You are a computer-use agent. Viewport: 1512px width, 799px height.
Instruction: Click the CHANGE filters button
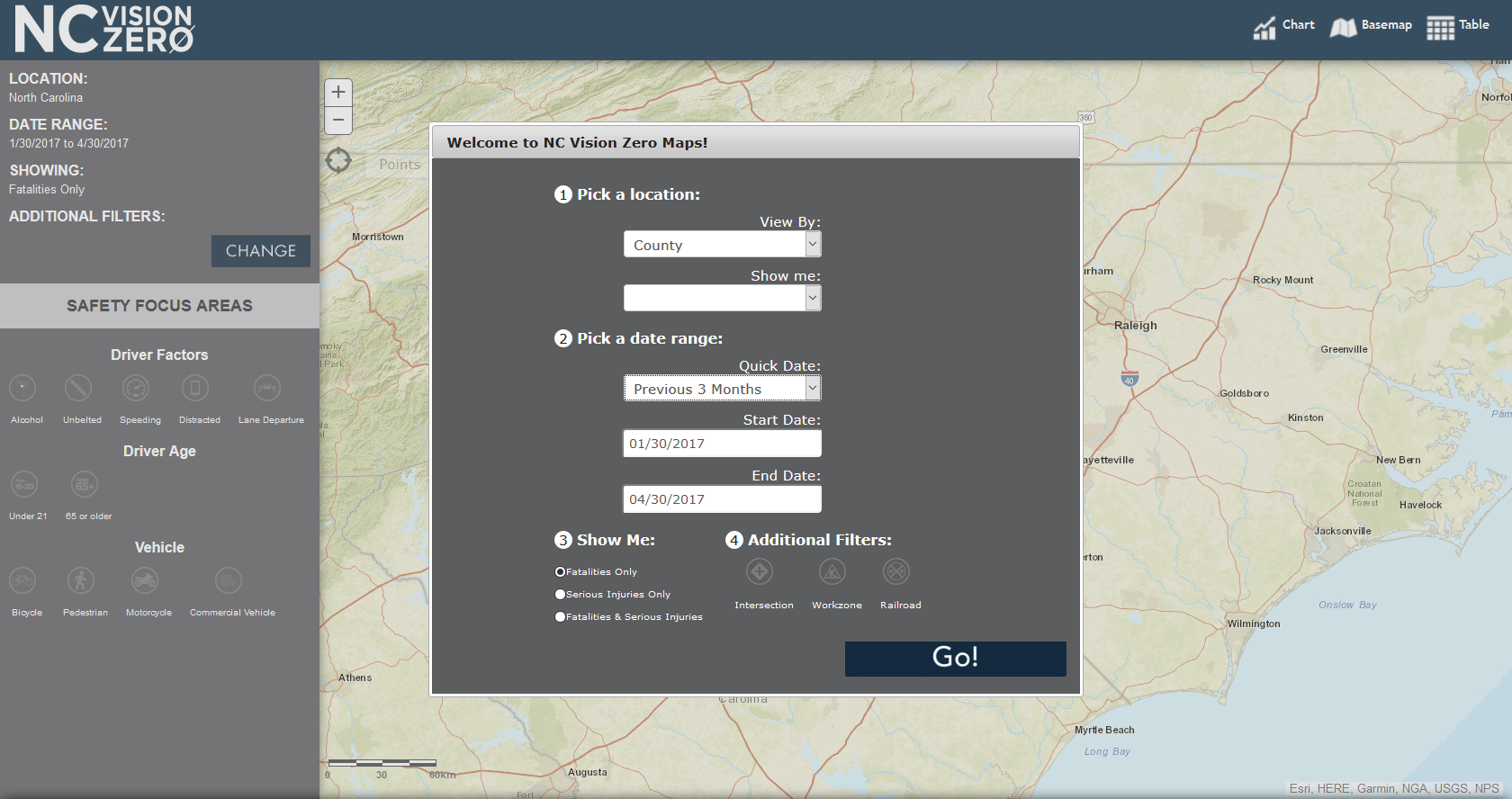(261, 251)
